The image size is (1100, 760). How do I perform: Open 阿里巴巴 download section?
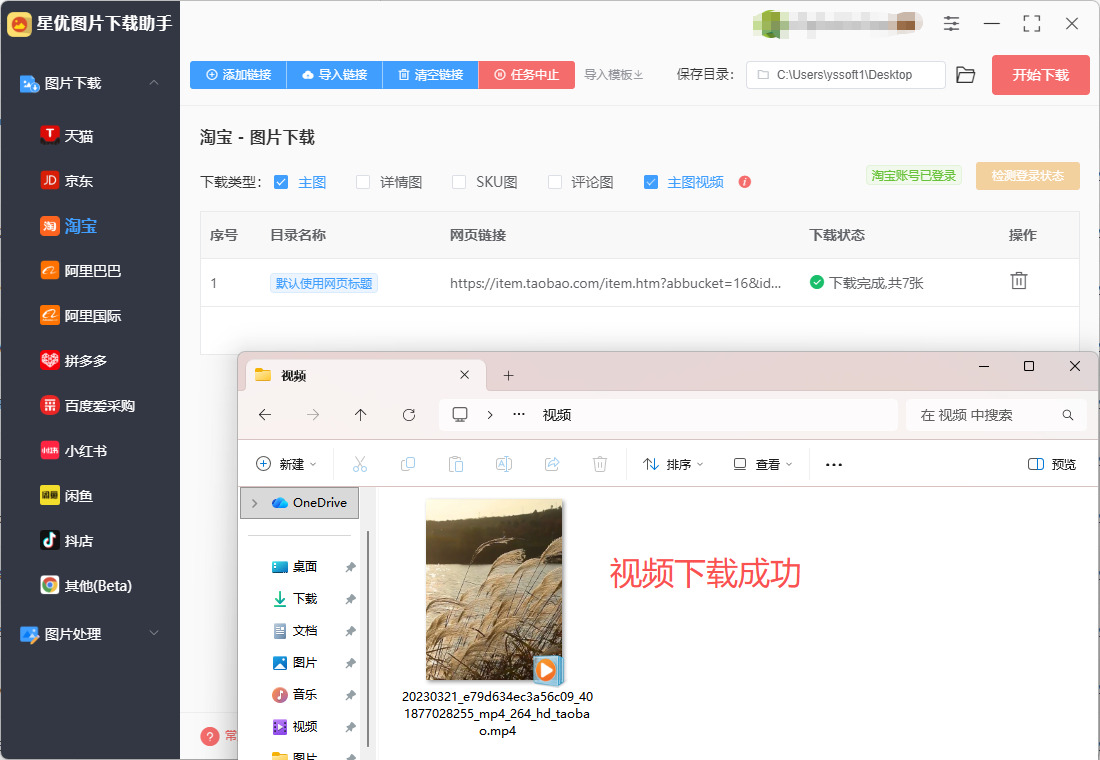(x=80, y=271)
